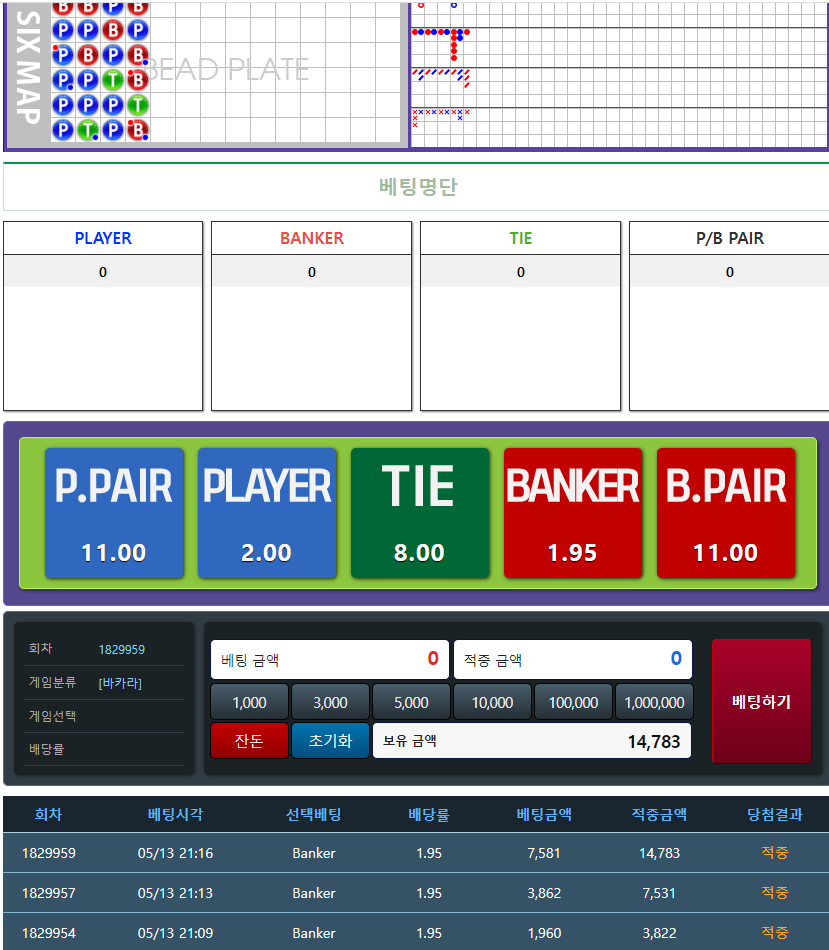Click the 14,783 payout cell in history table
The image size is (829, 950).
tap(659, 853)
